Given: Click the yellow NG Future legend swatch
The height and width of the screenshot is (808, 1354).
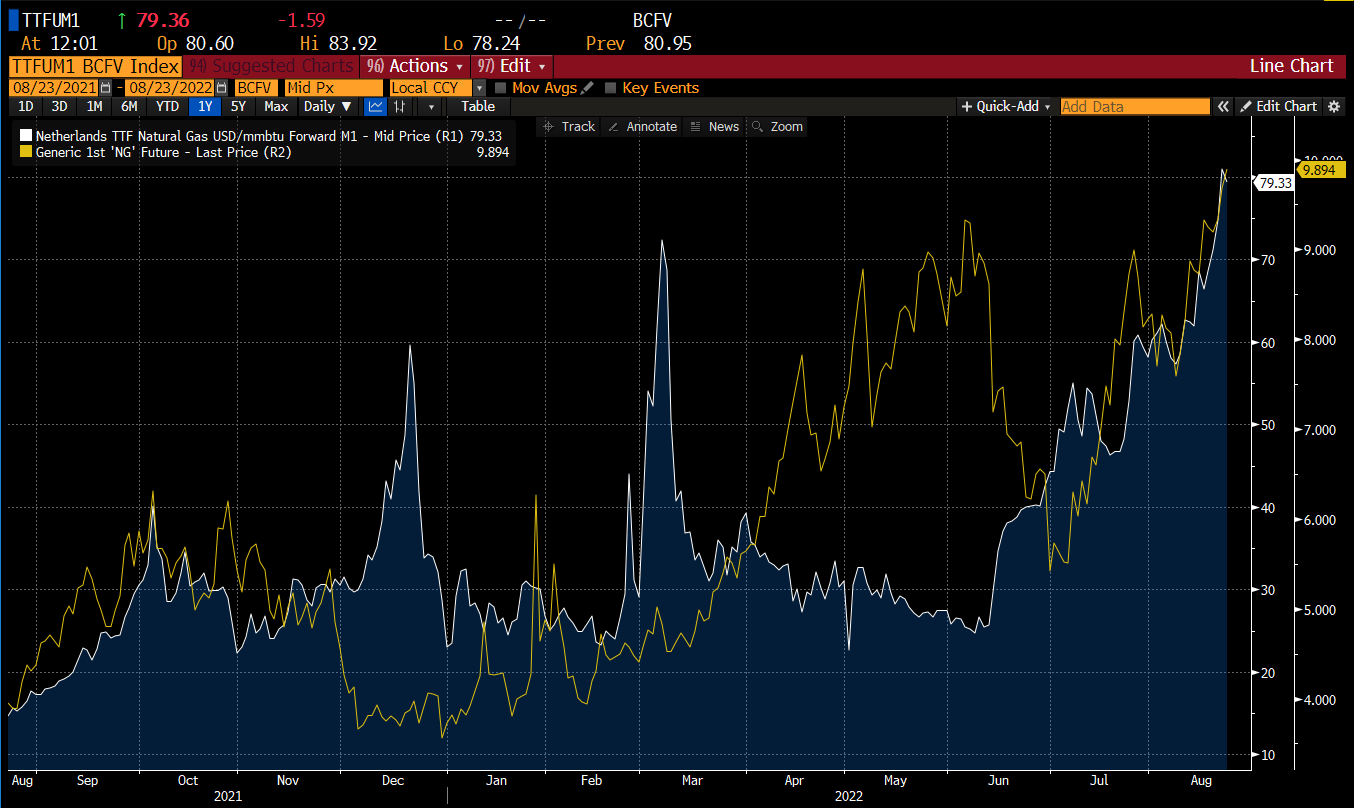Looking at the screenshot, I should click(x=26, y=152).
